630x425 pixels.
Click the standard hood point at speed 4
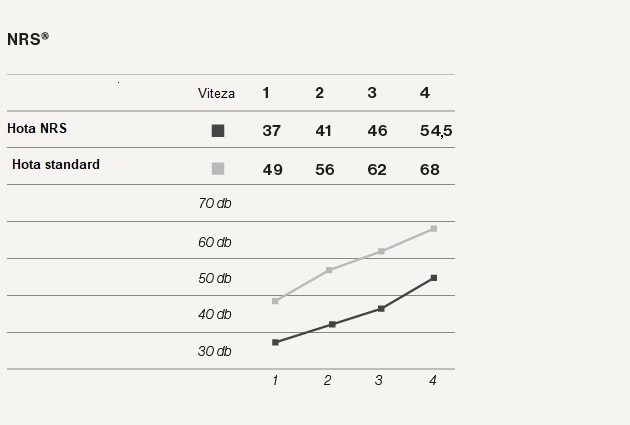point(434,229)
